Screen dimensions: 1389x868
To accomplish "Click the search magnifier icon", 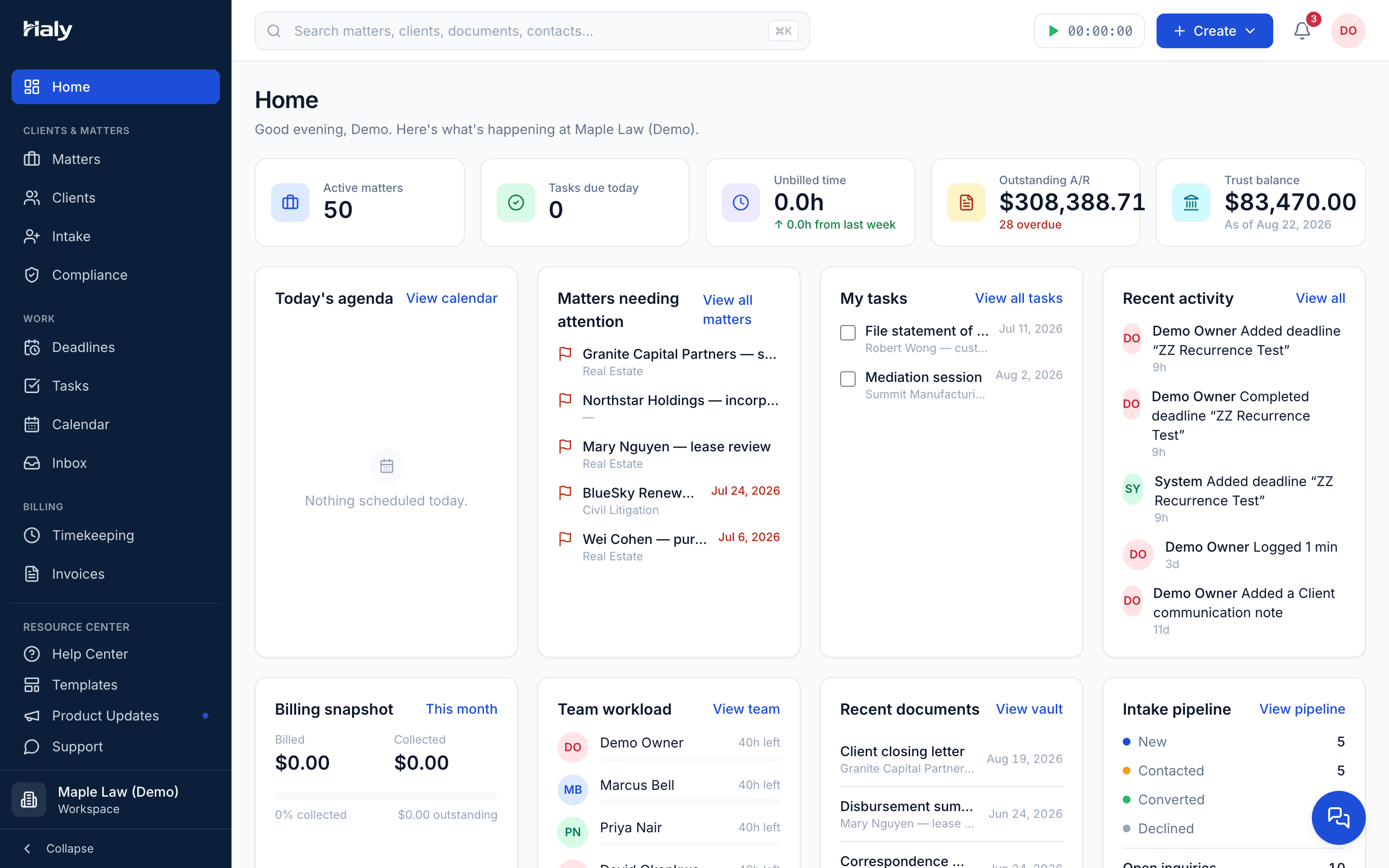I will (x=274, y=31).
